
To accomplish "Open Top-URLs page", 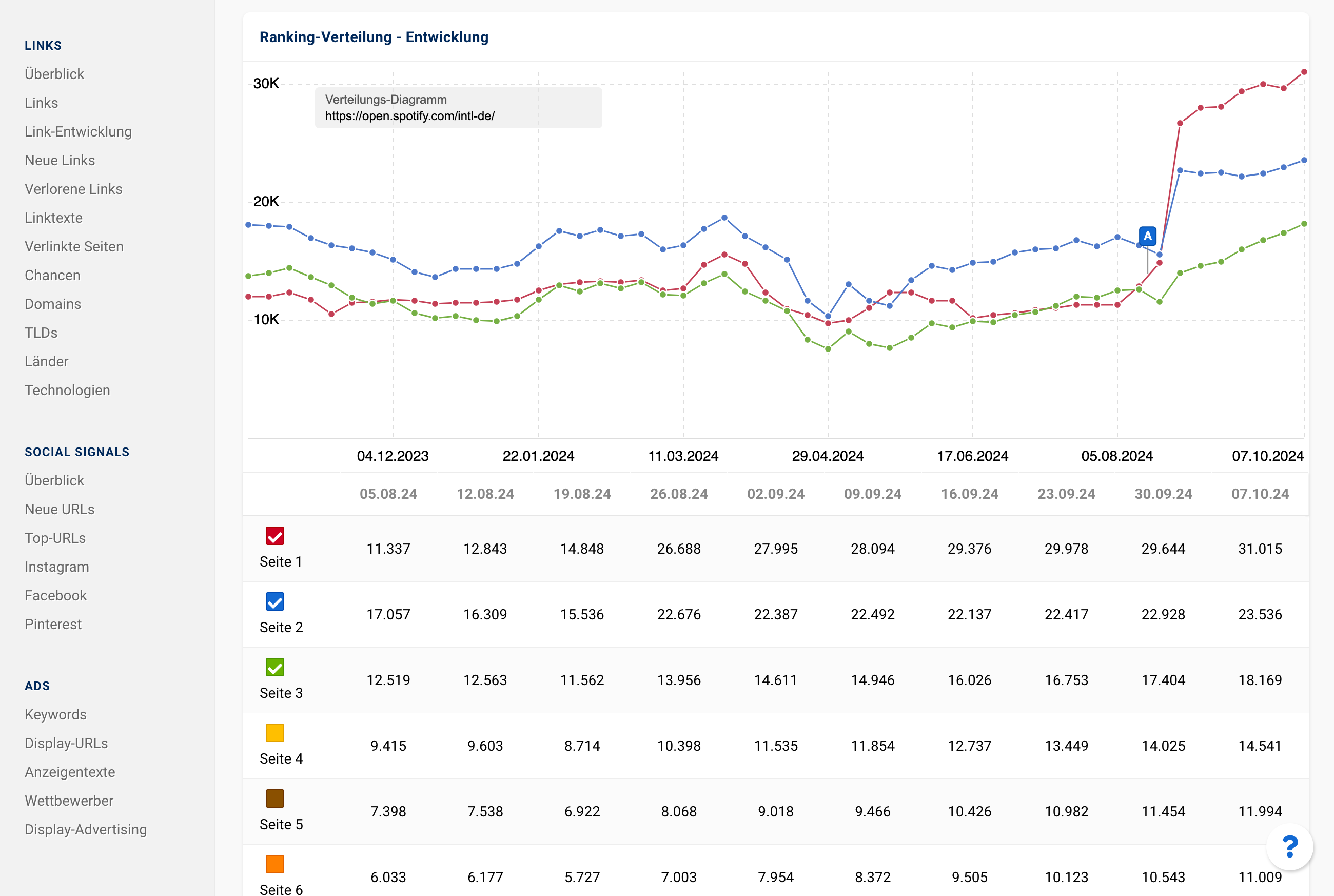I will (55, 538).
